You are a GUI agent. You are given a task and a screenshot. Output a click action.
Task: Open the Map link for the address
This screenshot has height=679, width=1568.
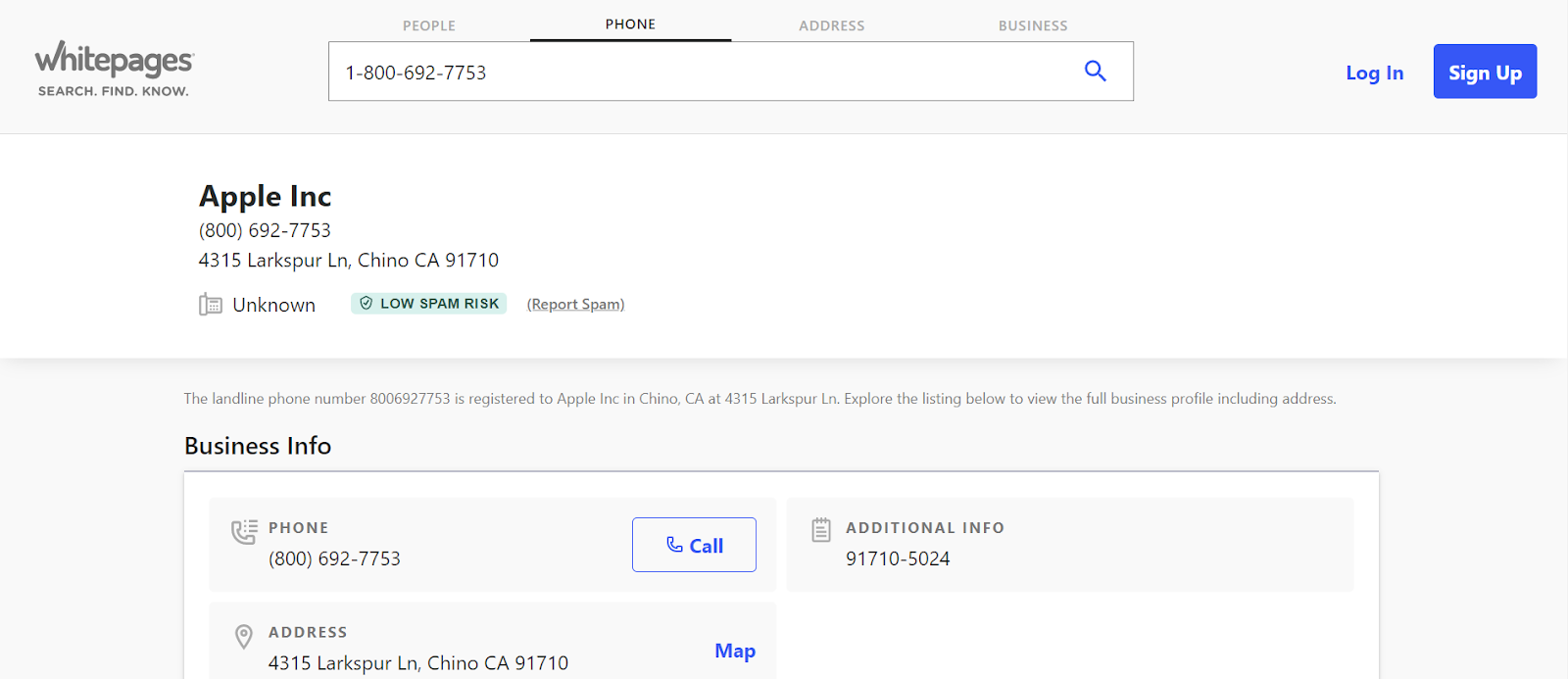pyautogui.click(x=735, y=651)
